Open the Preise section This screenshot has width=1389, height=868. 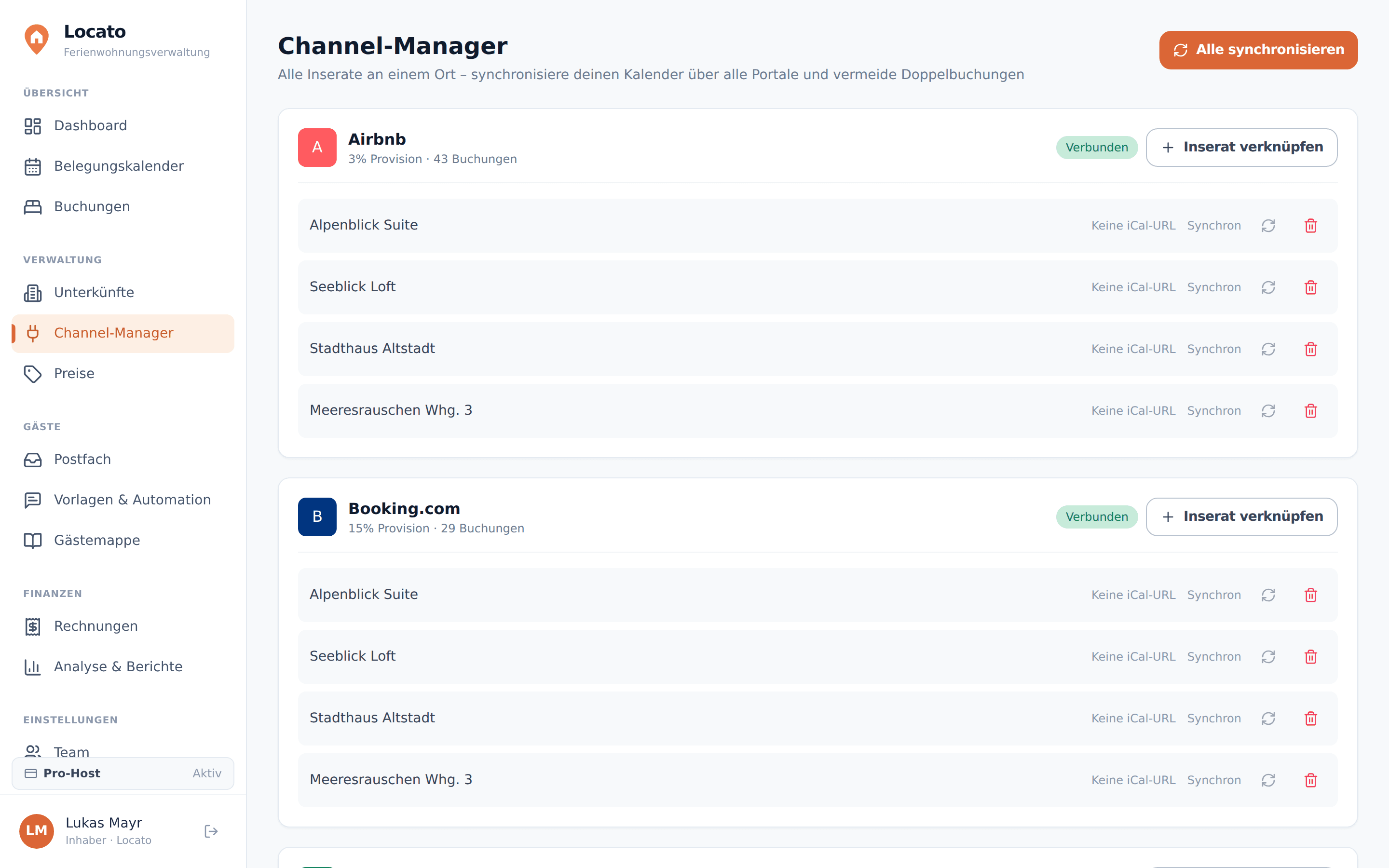click(x=123, y=374)
